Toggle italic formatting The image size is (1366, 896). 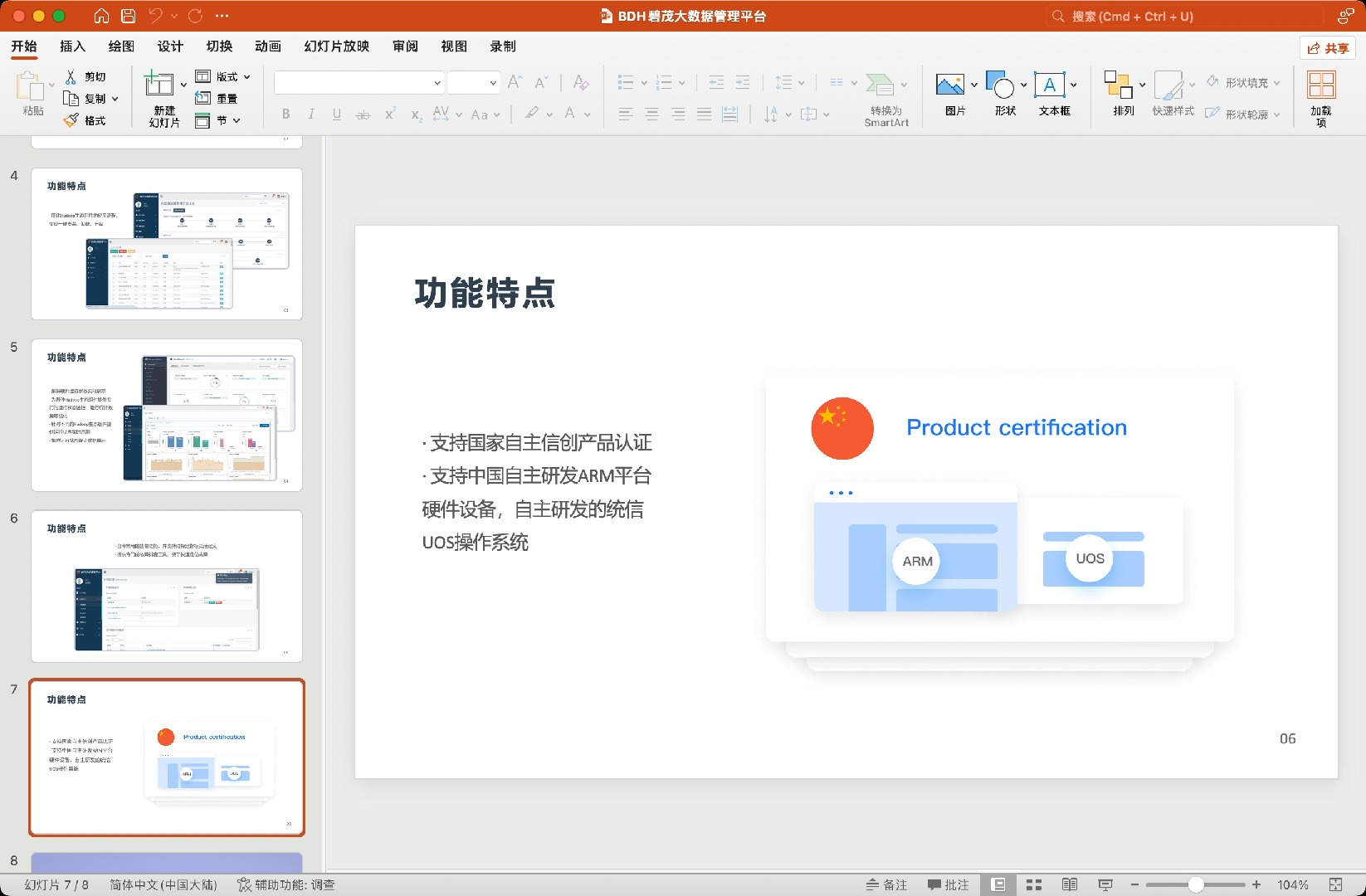(x=311, y=114)
